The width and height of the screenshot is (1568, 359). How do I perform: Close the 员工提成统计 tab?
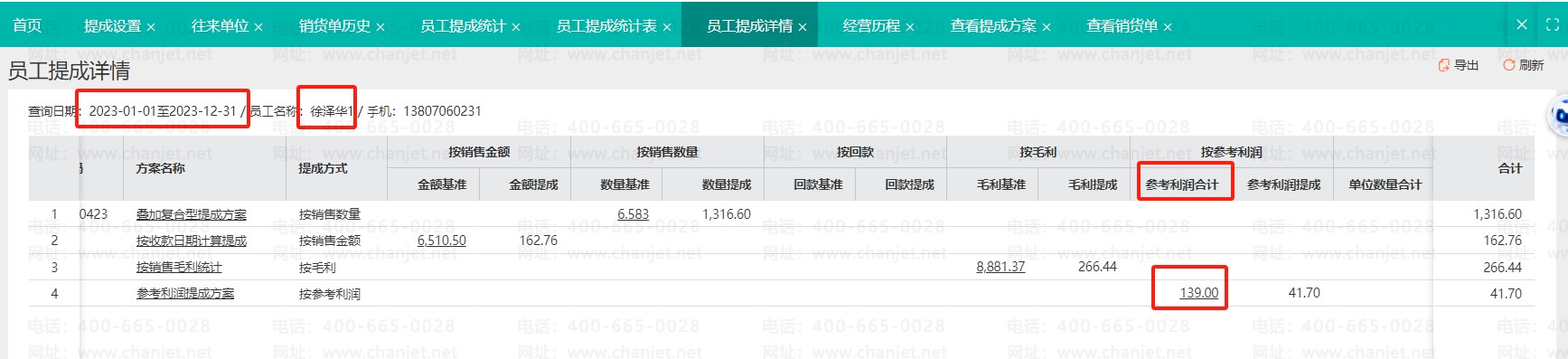tap(516, 27)
